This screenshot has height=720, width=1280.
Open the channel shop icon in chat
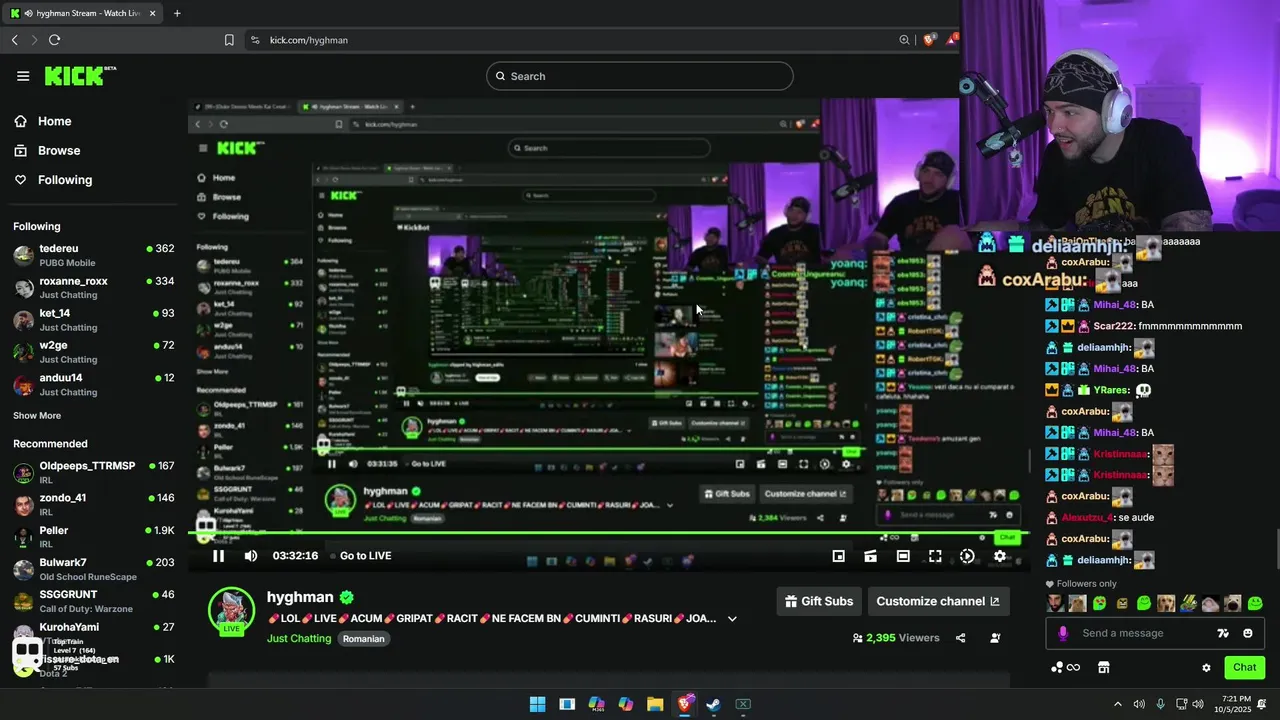click(1104, 668)
